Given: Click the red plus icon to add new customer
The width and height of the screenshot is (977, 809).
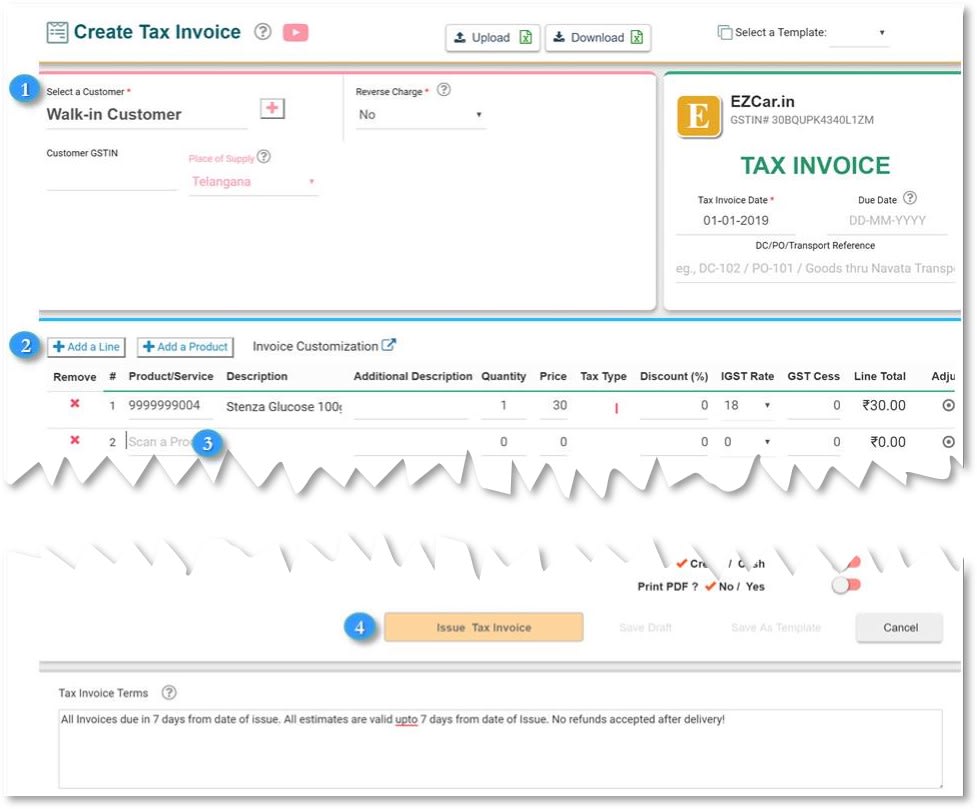Looking at the screenshot, I should point(270,108).
